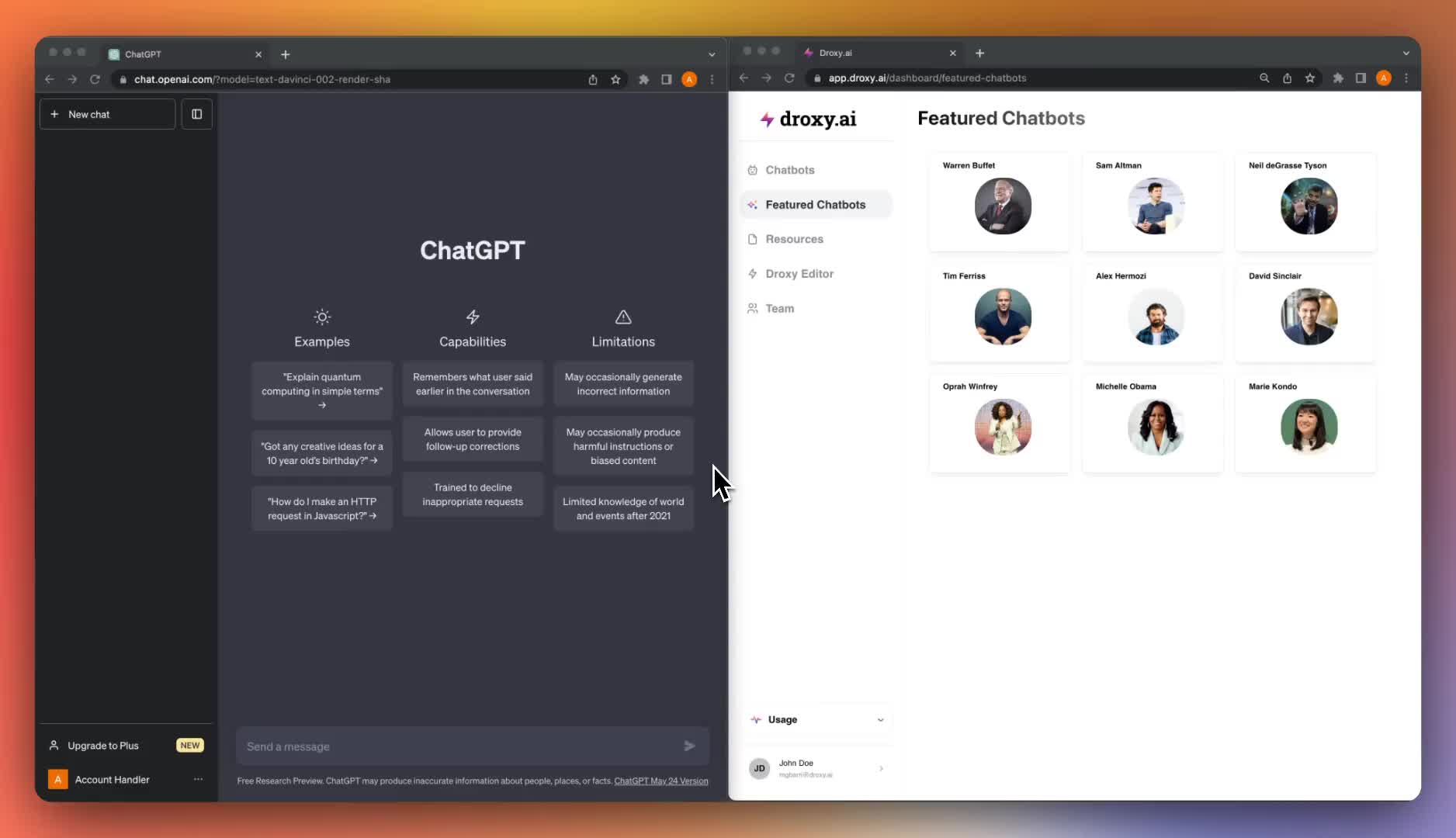
Task: Click the droxy.ai logo
Action: 808,119
